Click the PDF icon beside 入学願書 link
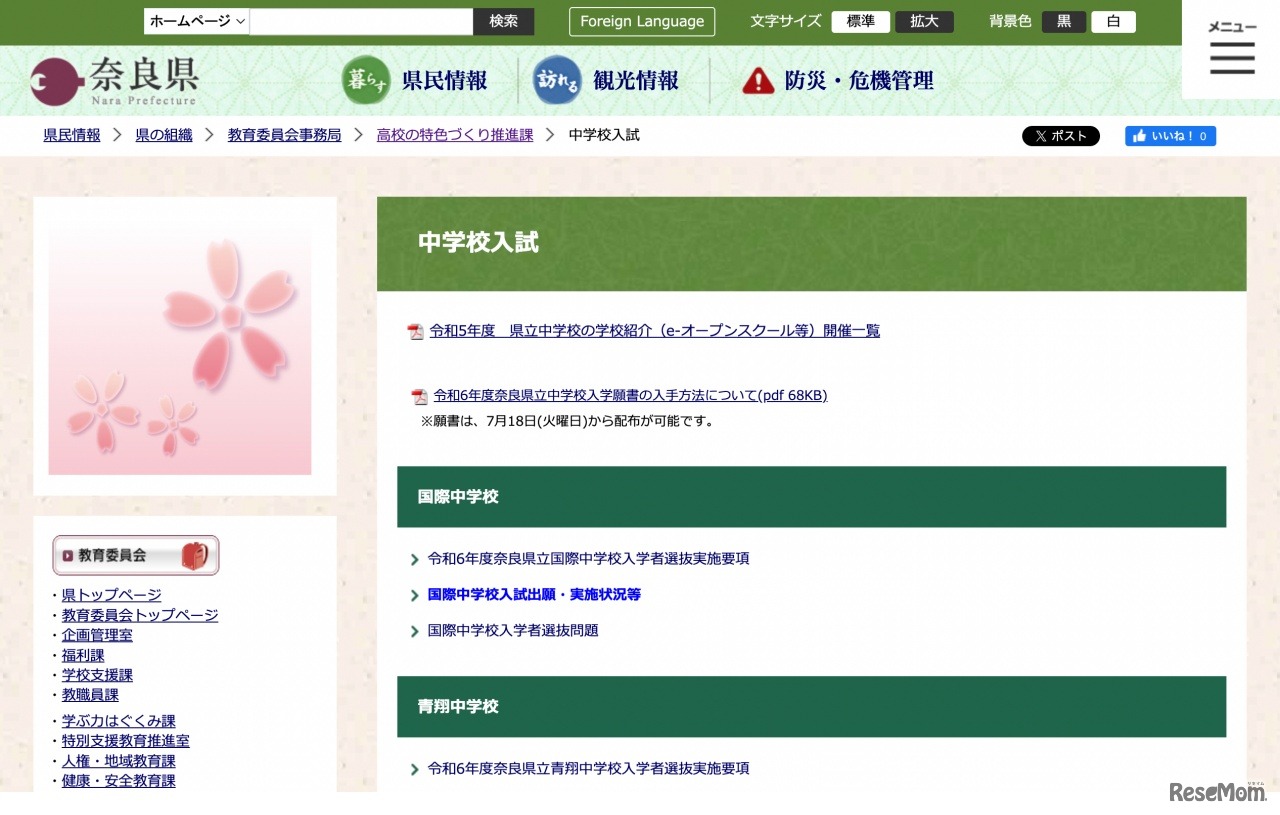The image size is (1280, 815). [417, 395]
